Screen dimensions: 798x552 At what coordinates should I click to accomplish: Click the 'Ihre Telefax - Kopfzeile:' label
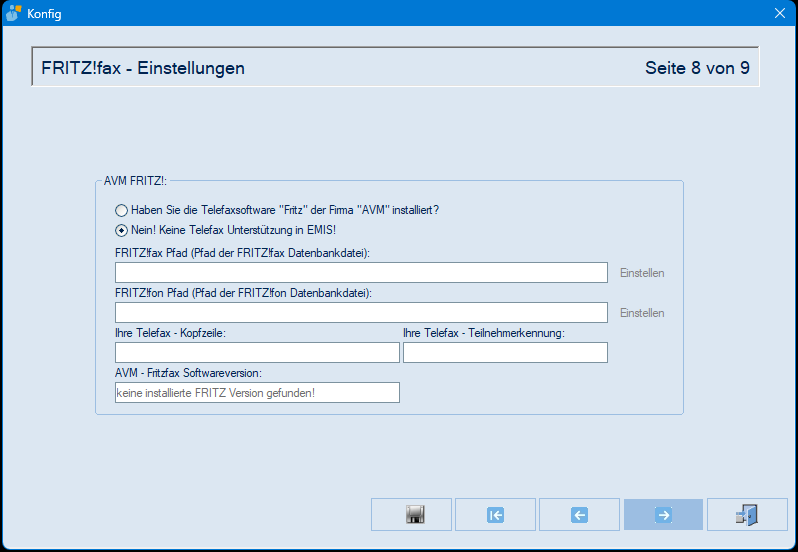pos(170,333)
